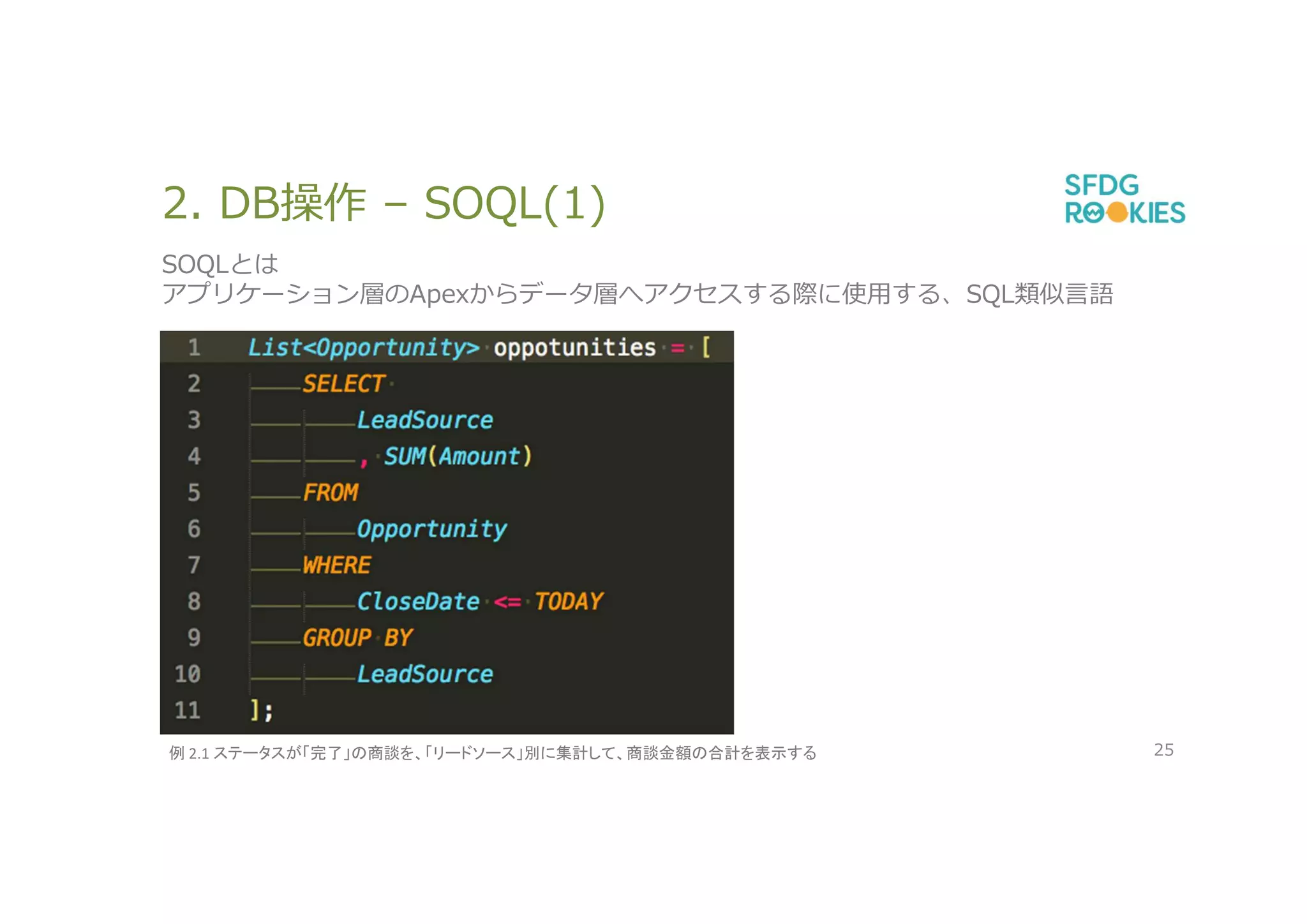The width and height of the screenshot is (1307, 924).
Task: Click 'CloseDate' on code line 8
Action: click(x=418, y=602)
